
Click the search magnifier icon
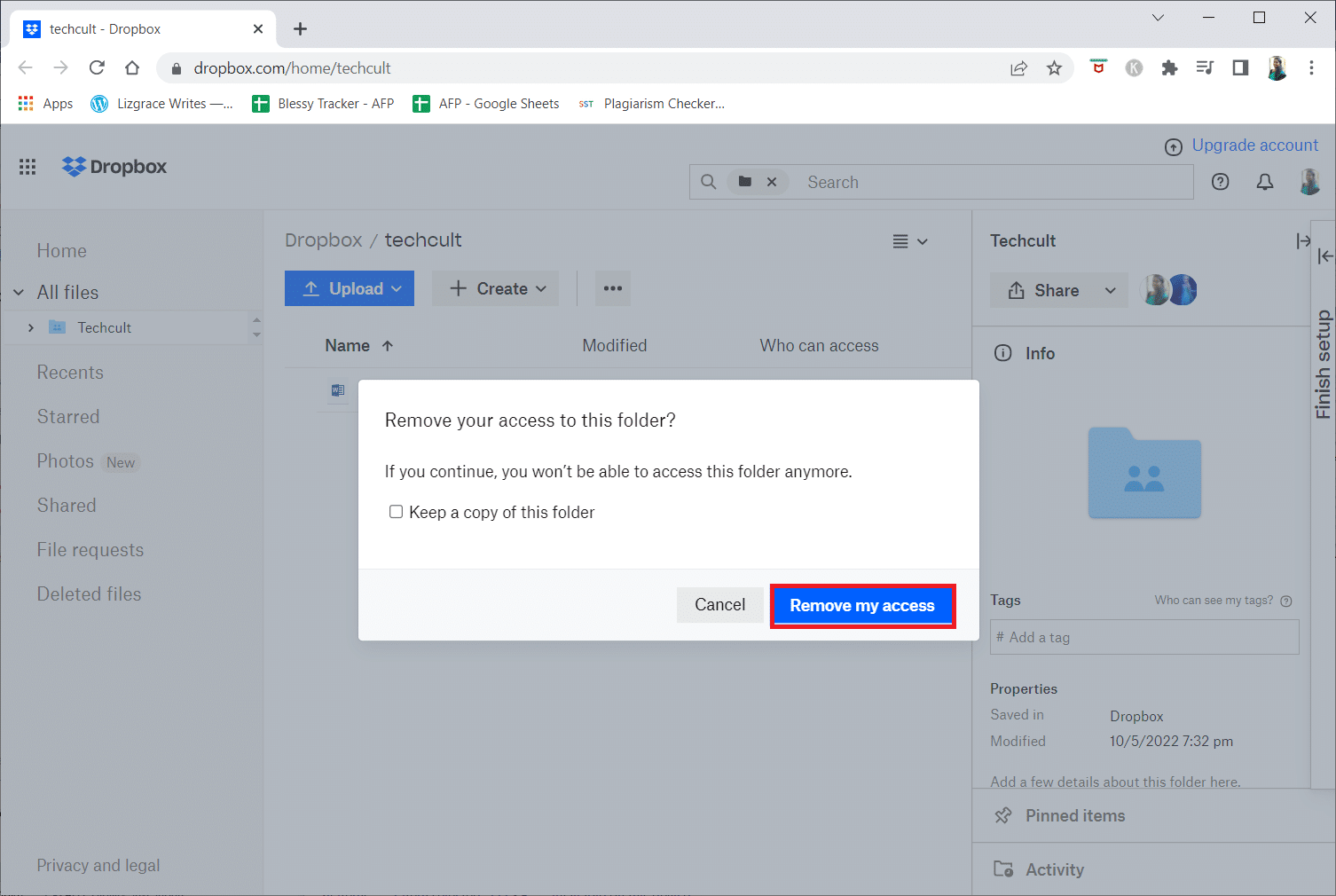[x=708, y=182]
